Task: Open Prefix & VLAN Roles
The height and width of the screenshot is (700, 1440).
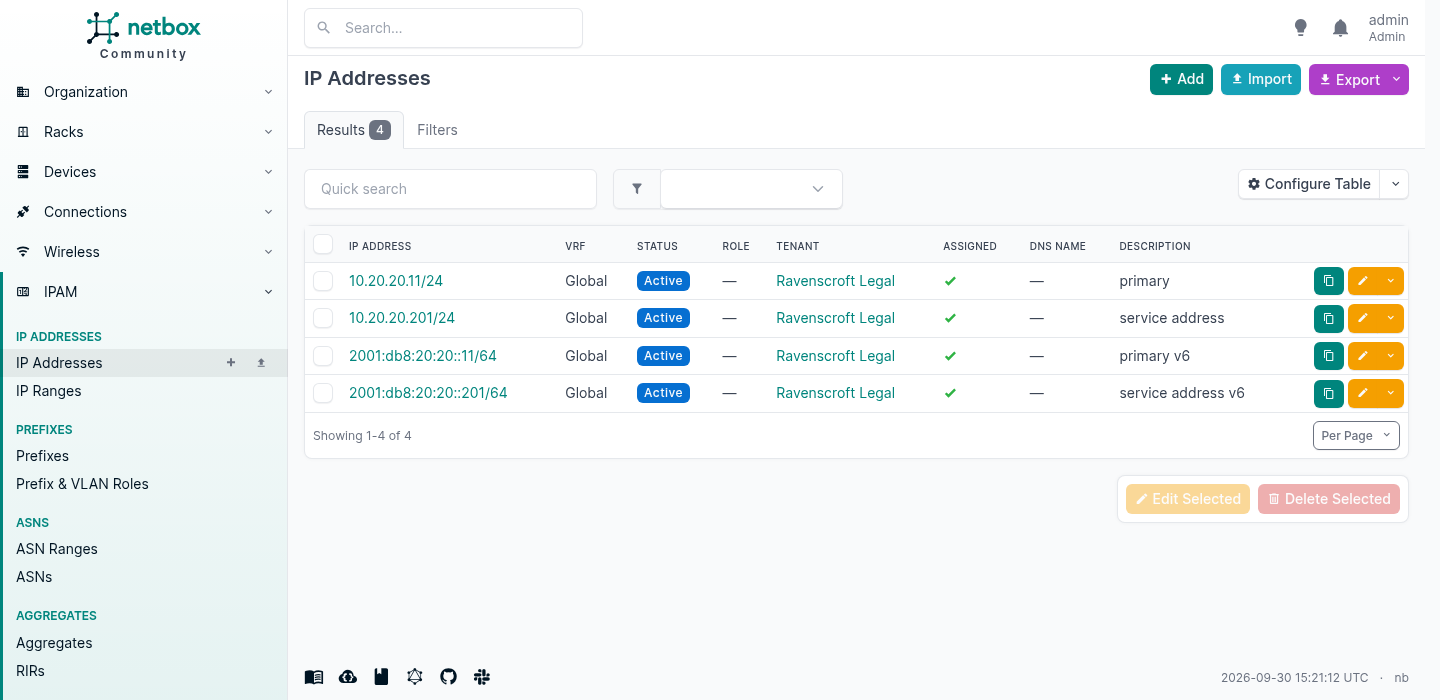Action: pyautogui.click(x=82, y=484)
